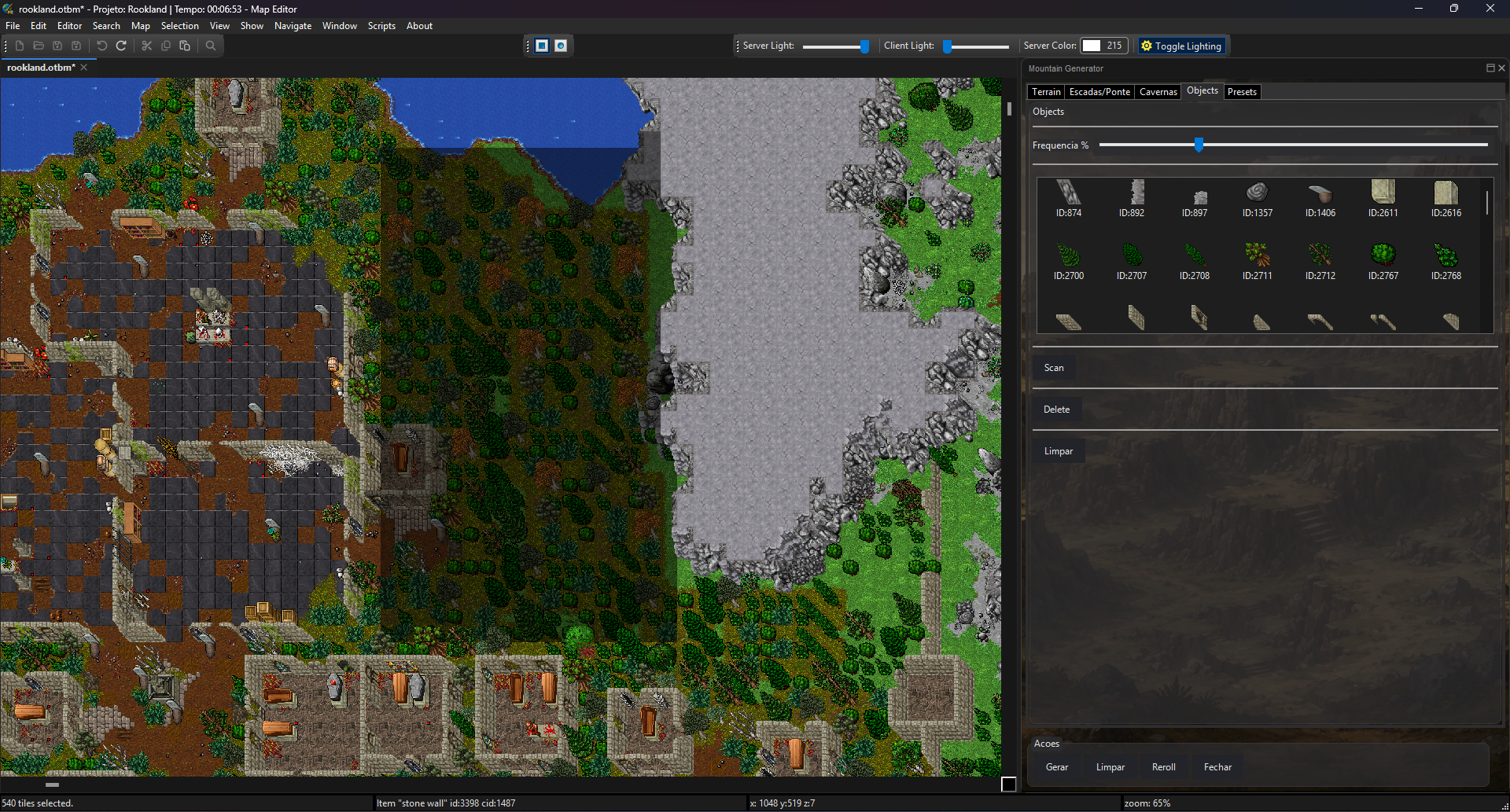1510x812 pixels.
Task: Click the Server Color white swatch
Action: 1092,46
